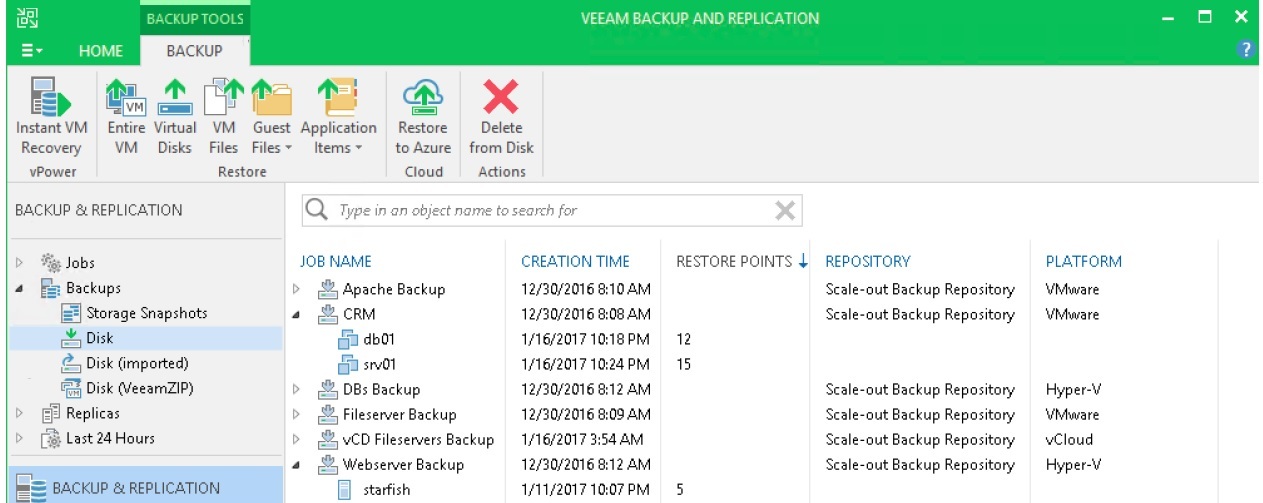Image resolution: width=1263 pixels, height=503 pixels.
Task: Expand the vCD Fileservers Backup row
Action: pos(296,439)
